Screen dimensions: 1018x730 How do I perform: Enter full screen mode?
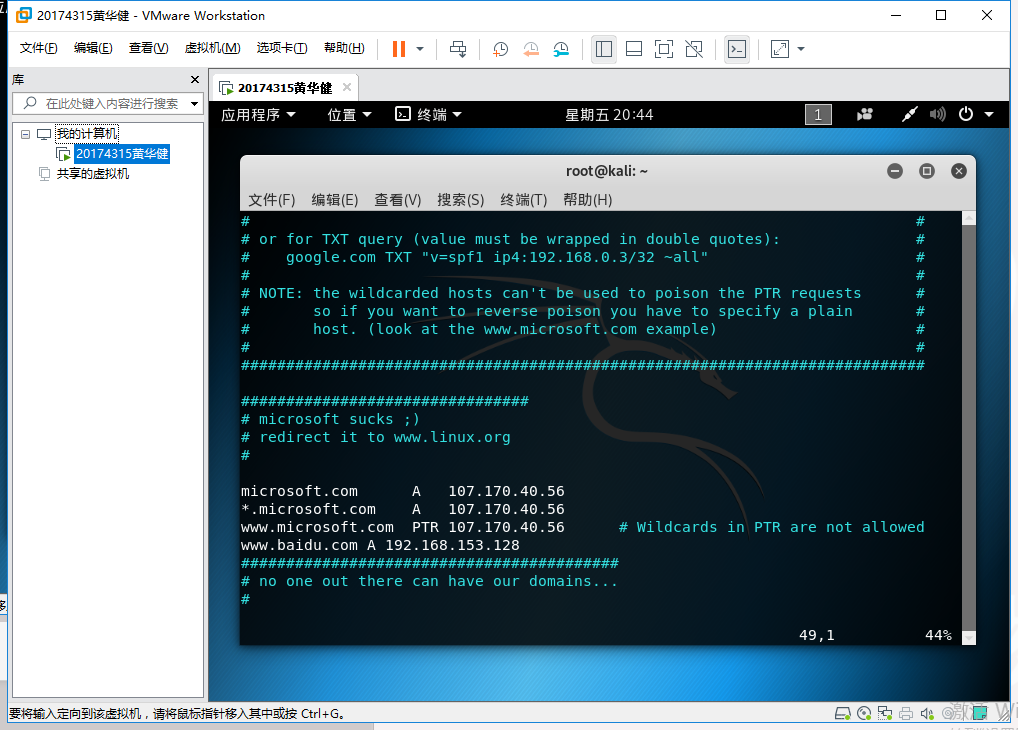664,49
